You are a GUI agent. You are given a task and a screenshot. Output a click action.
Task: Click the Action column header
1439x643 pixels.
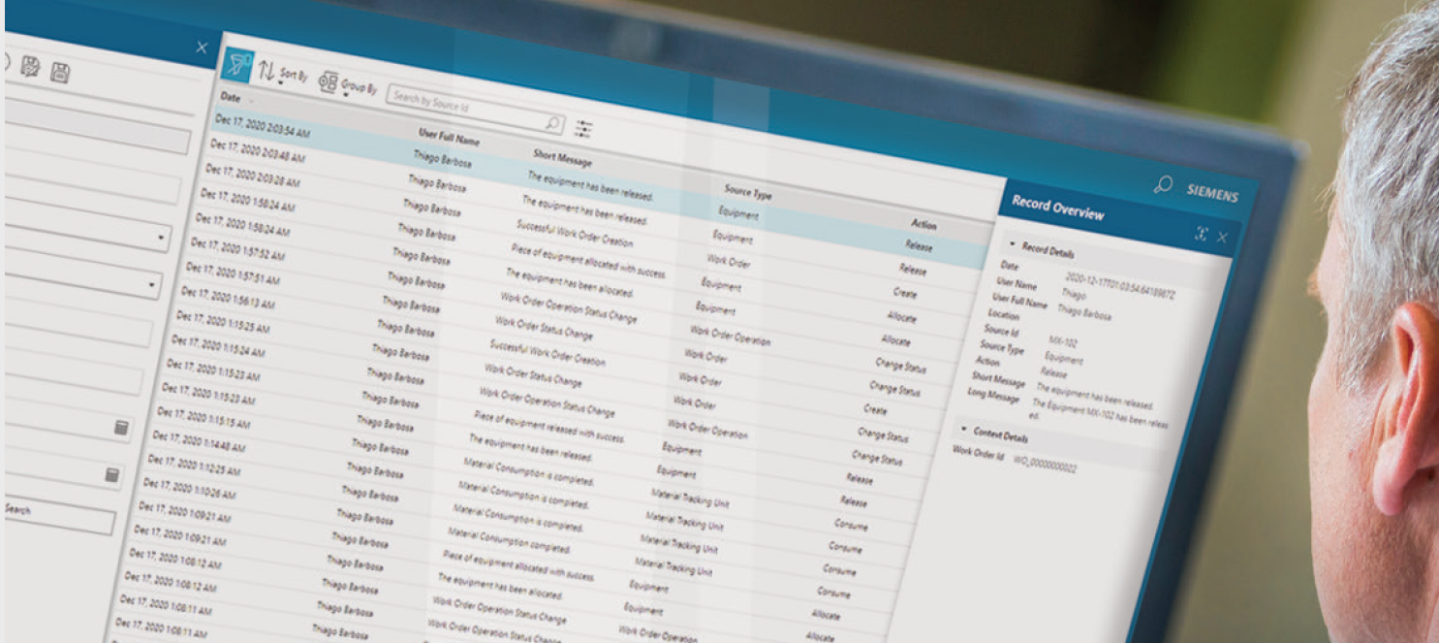923,224
